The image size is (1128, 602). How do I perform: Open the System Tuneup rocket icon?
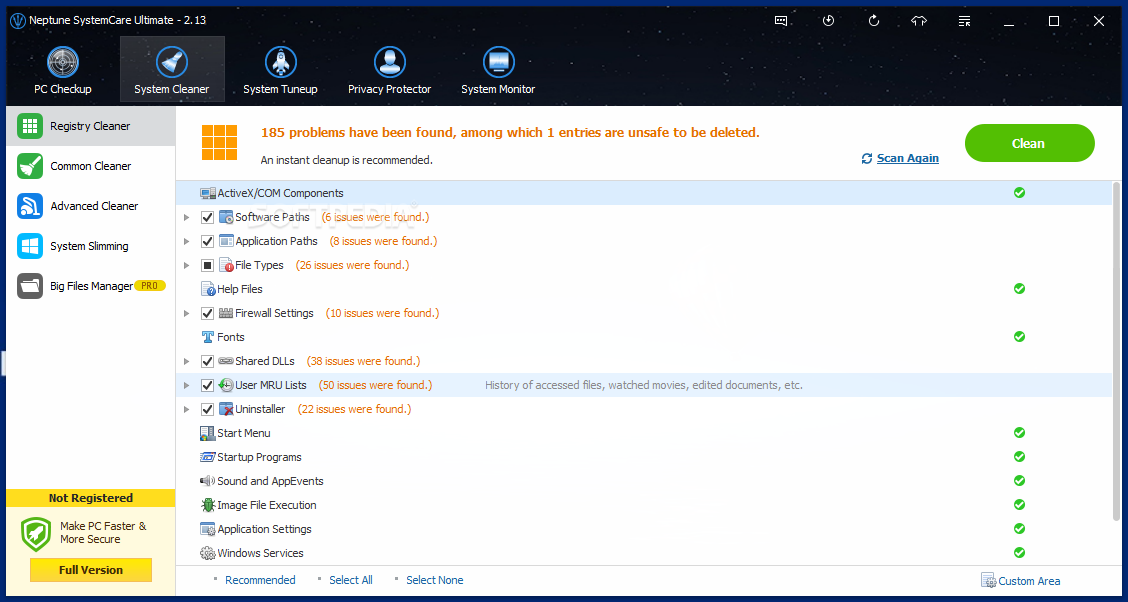281,63
